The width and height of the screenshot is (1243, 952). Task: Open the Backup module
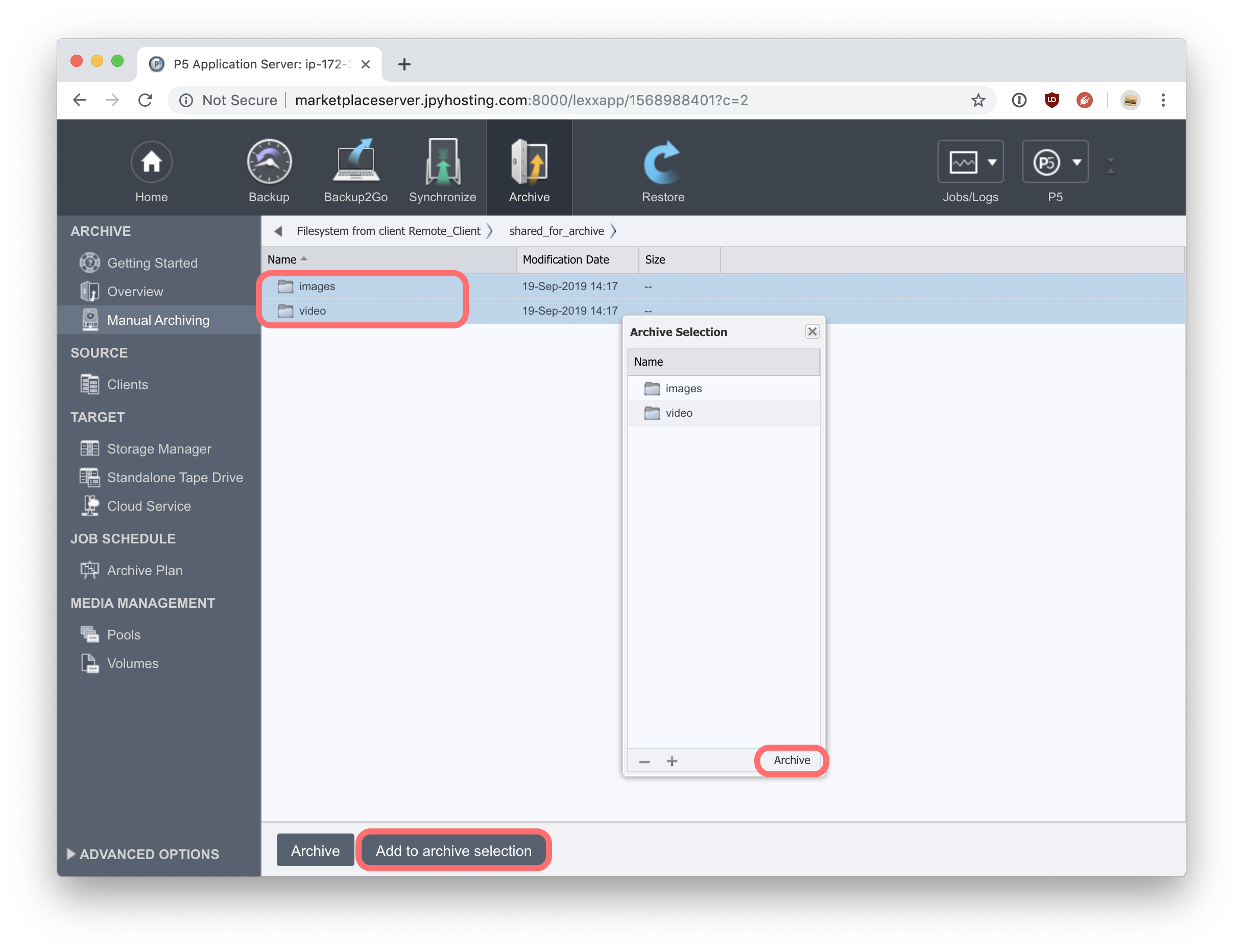tap(269, 172)
